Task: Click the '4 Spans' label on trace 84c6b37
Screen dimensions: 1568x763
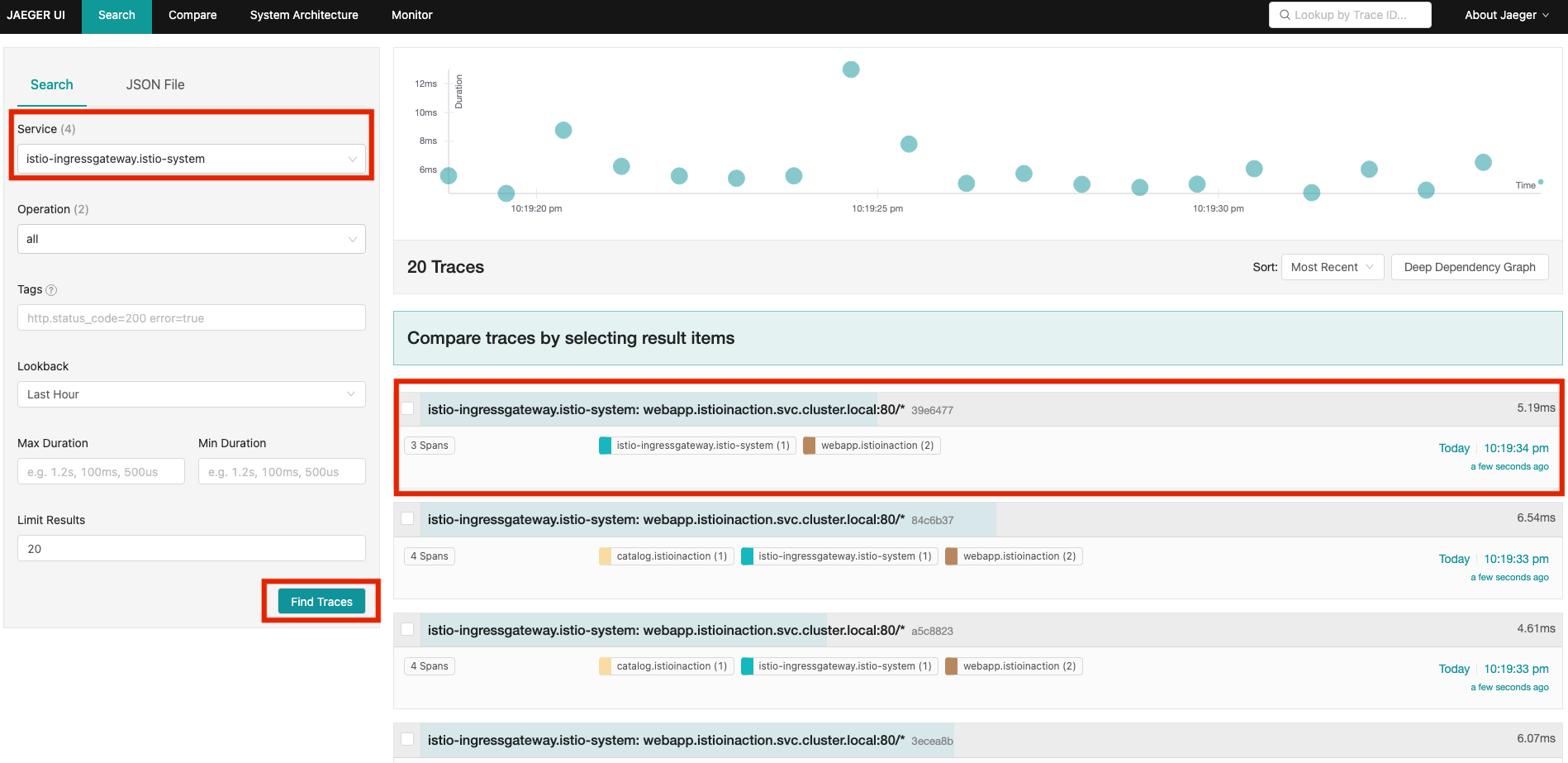Action: click(x=430, y=556)
